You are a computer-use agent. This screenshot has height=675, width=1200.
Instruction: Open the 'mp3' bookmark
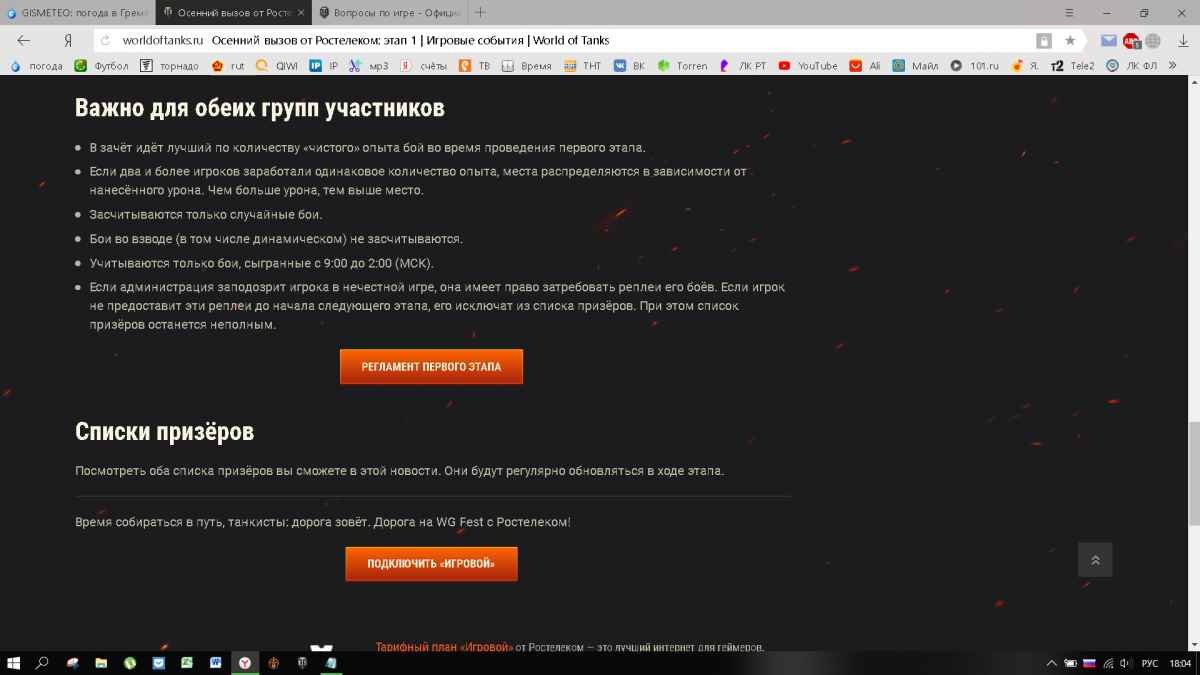369,66
